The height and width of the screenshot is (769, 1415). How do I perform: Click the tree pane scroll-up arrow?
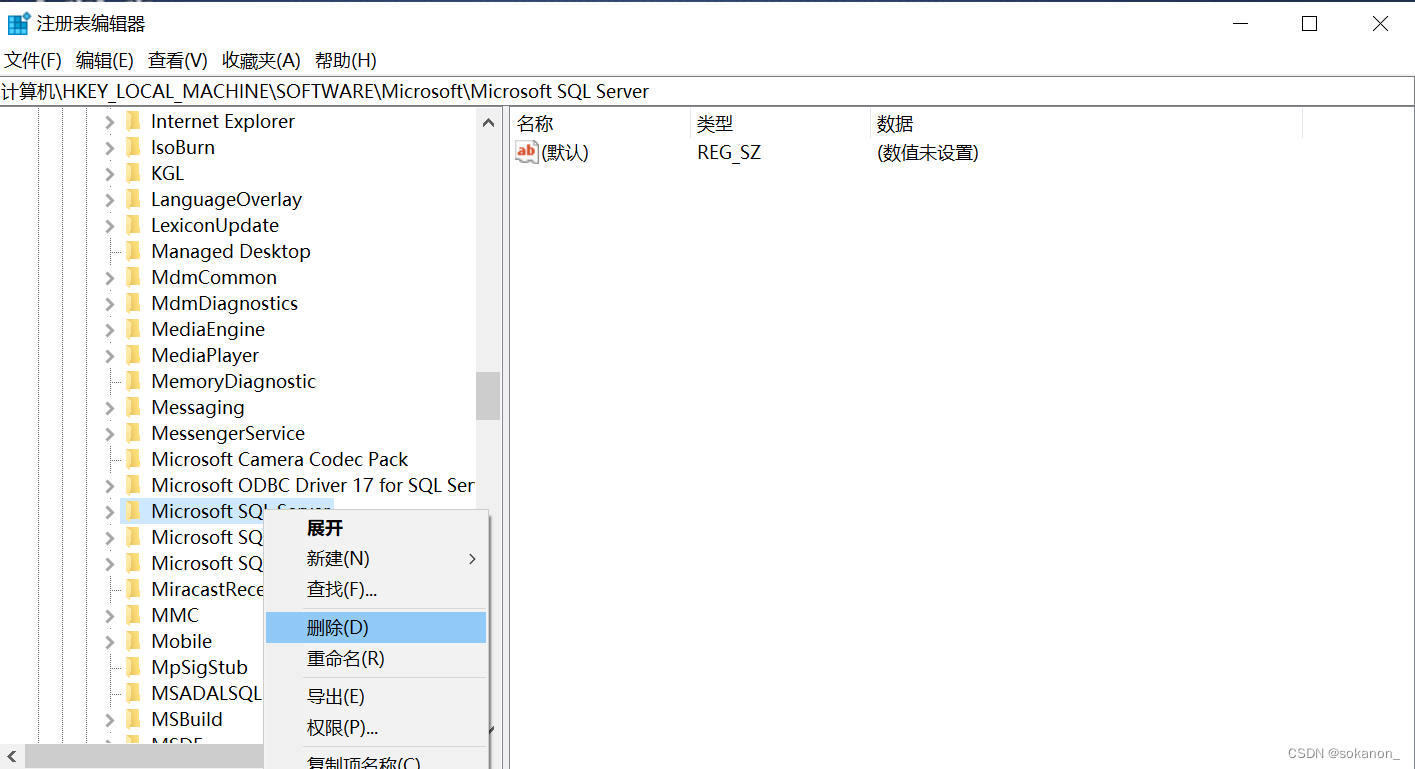(488, 123)
